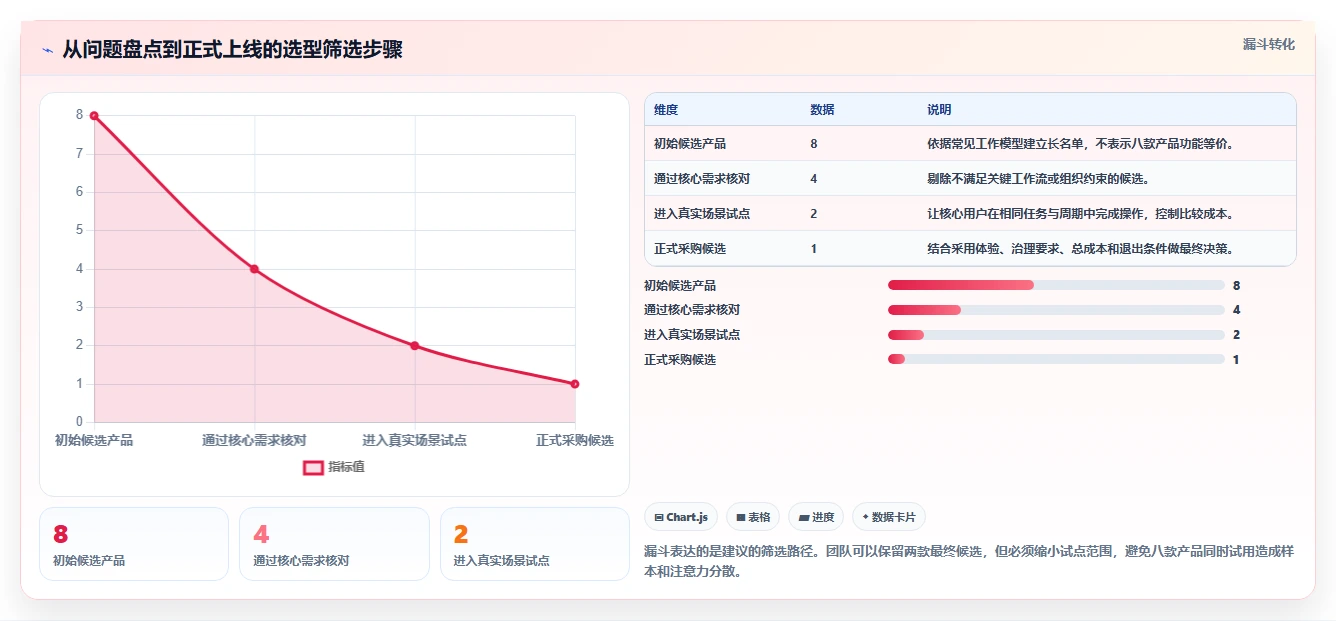Viewport: 1336px width, 621px height.
Task: Click the 通过核心需求核对 table row cell
Action: pos(702,179)
